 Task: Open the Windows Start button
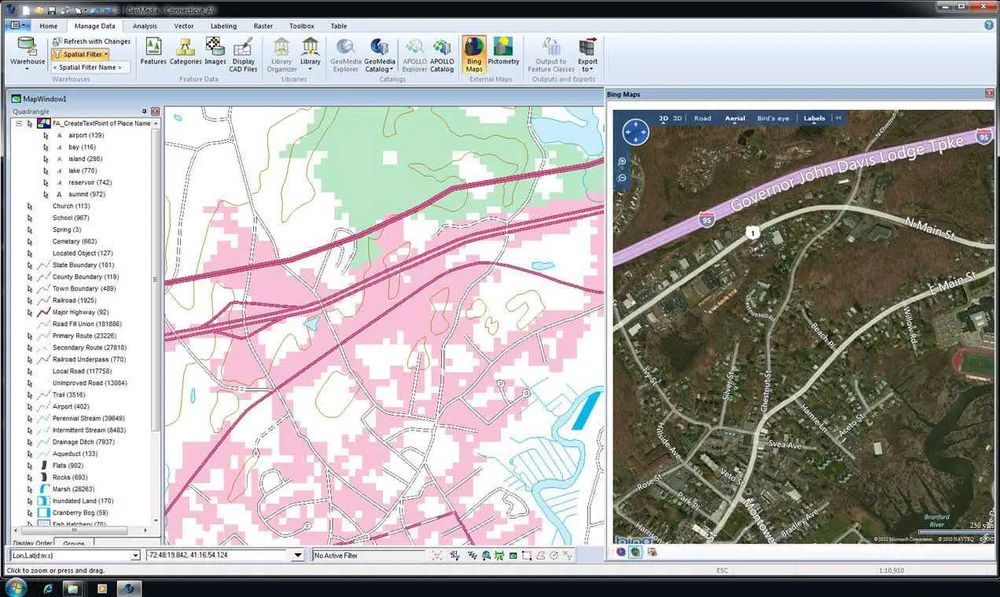[15, 587]
